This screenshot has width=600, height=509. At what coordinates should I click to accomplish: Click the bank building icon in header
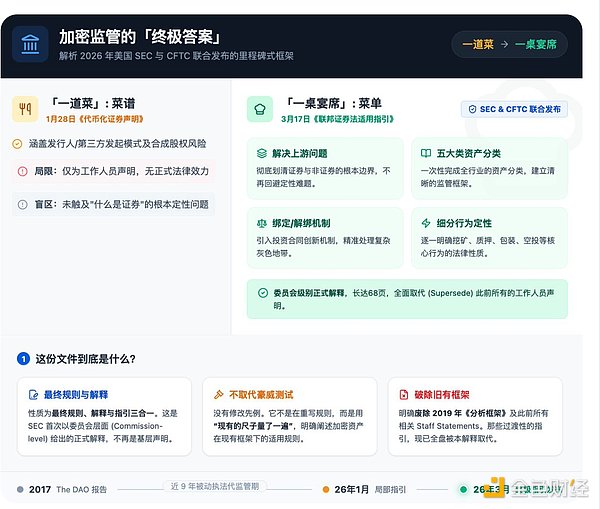tap(30, 44)
